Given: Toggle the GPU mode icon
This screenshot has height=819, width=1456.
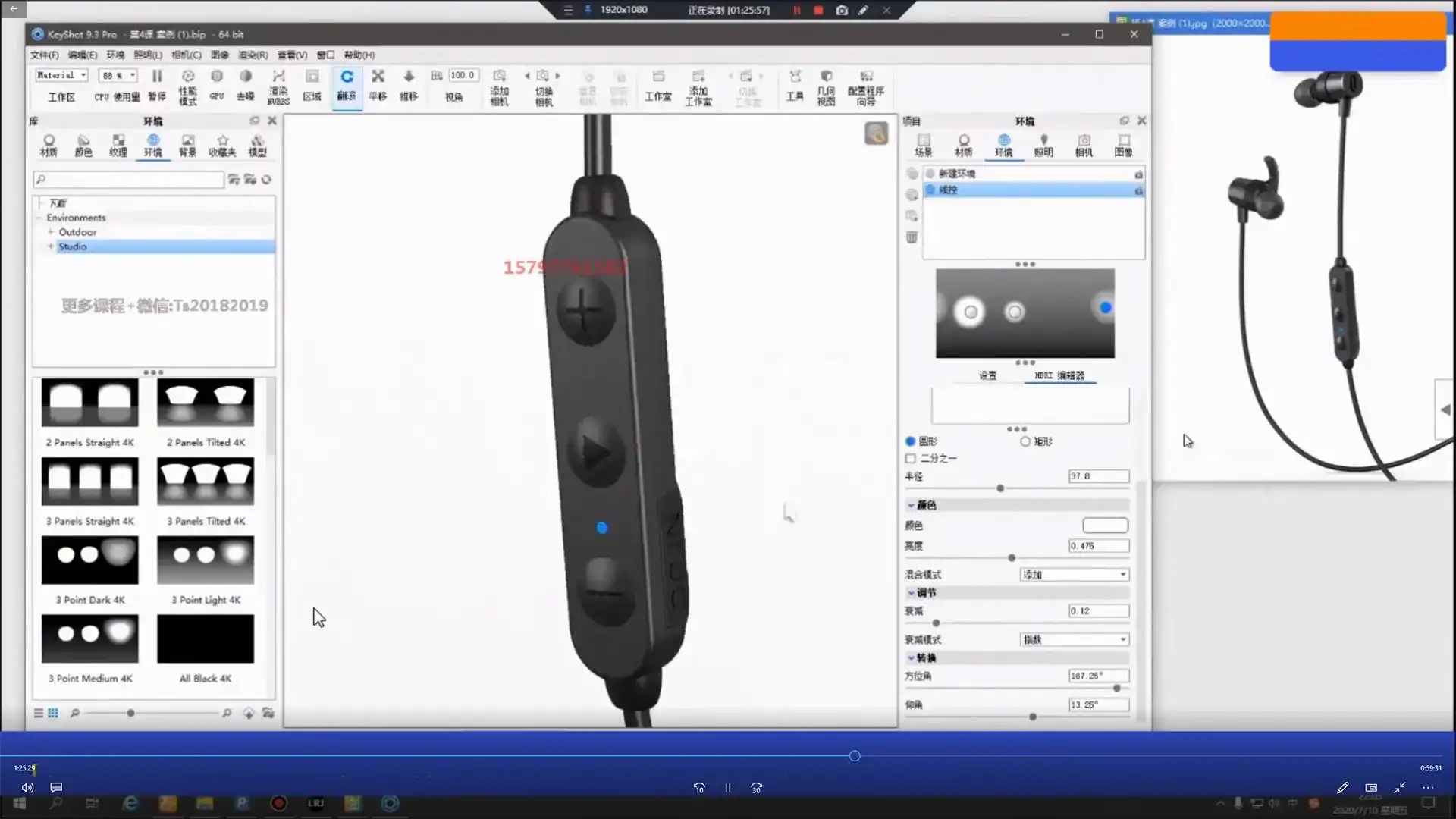Looking at the screenshot, I should point(217,77).
